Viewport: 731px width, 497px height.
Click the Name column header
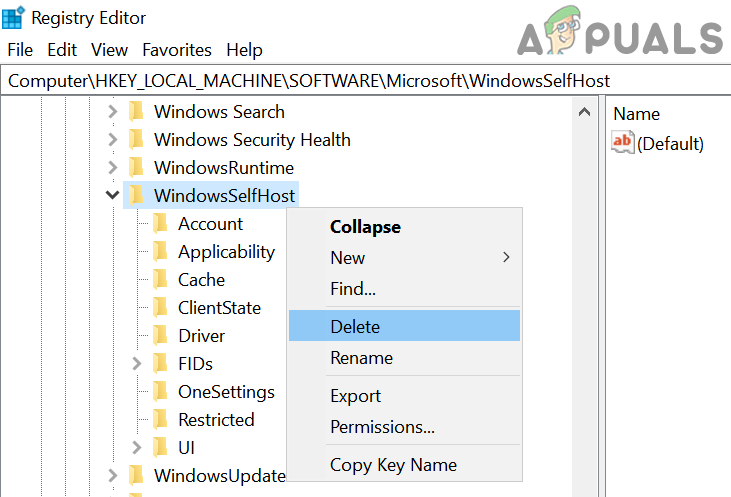pyautogui.click(x=636, y=114)
